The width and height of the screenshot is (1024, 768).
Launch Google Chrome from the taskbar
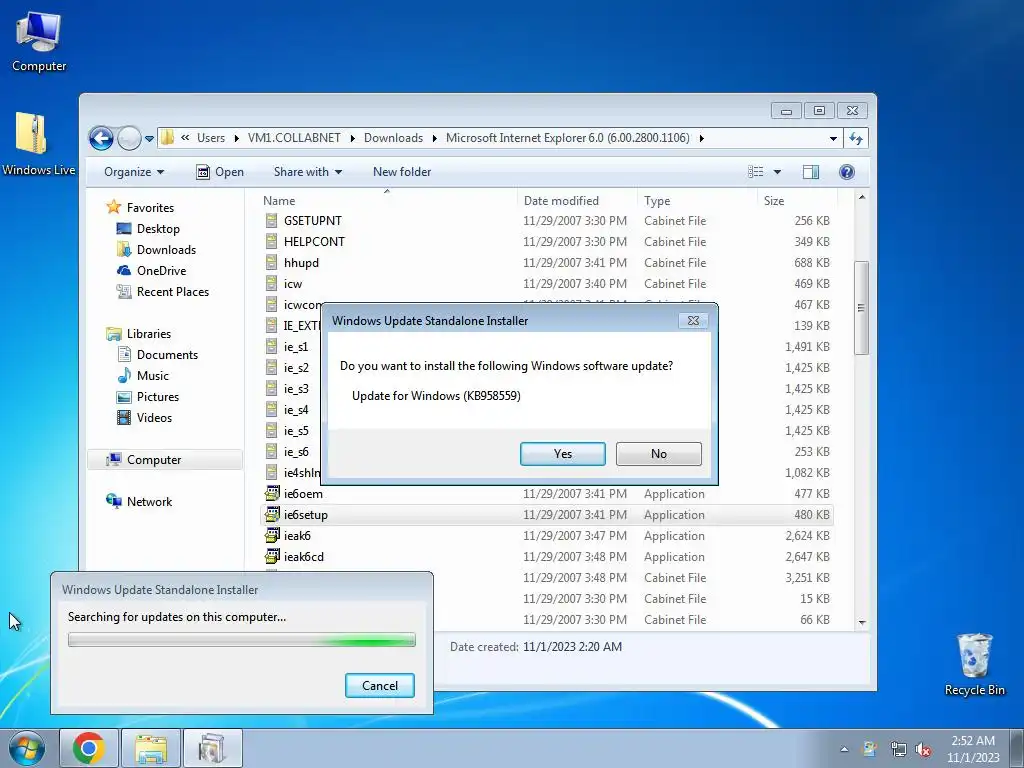[x=89, y=748]
